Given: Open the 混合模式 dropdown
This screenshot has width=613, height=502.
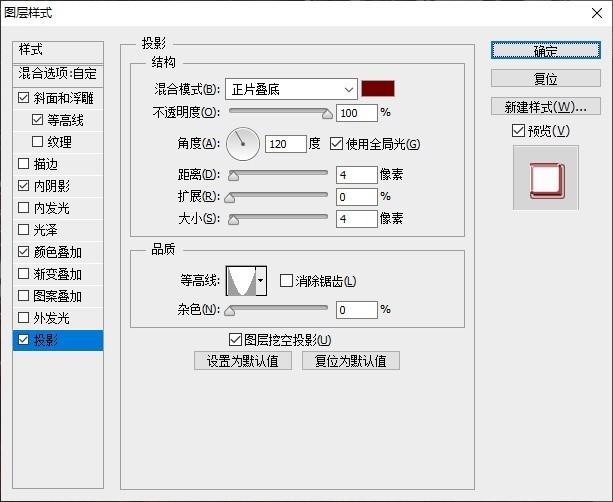Looking at the screenshot, I should (x=290, y=89).
